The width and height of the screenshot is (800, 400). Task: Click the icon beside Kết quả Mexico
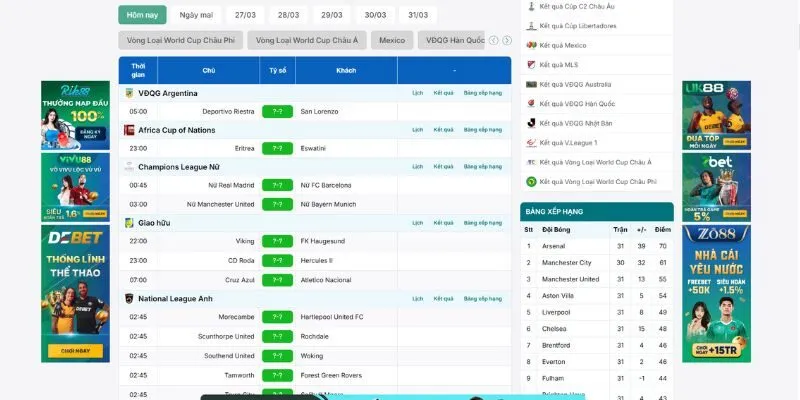tap(532, 45)
